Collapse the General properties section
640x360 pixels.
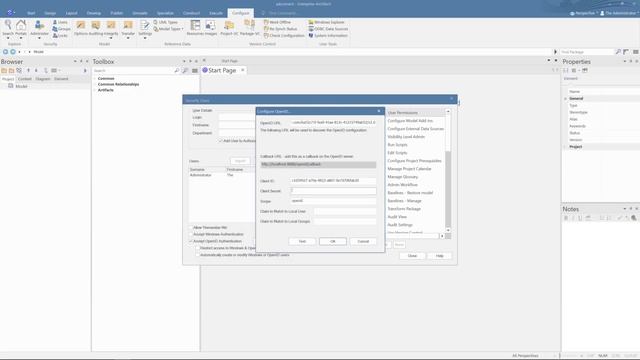(x=566, y=98)
